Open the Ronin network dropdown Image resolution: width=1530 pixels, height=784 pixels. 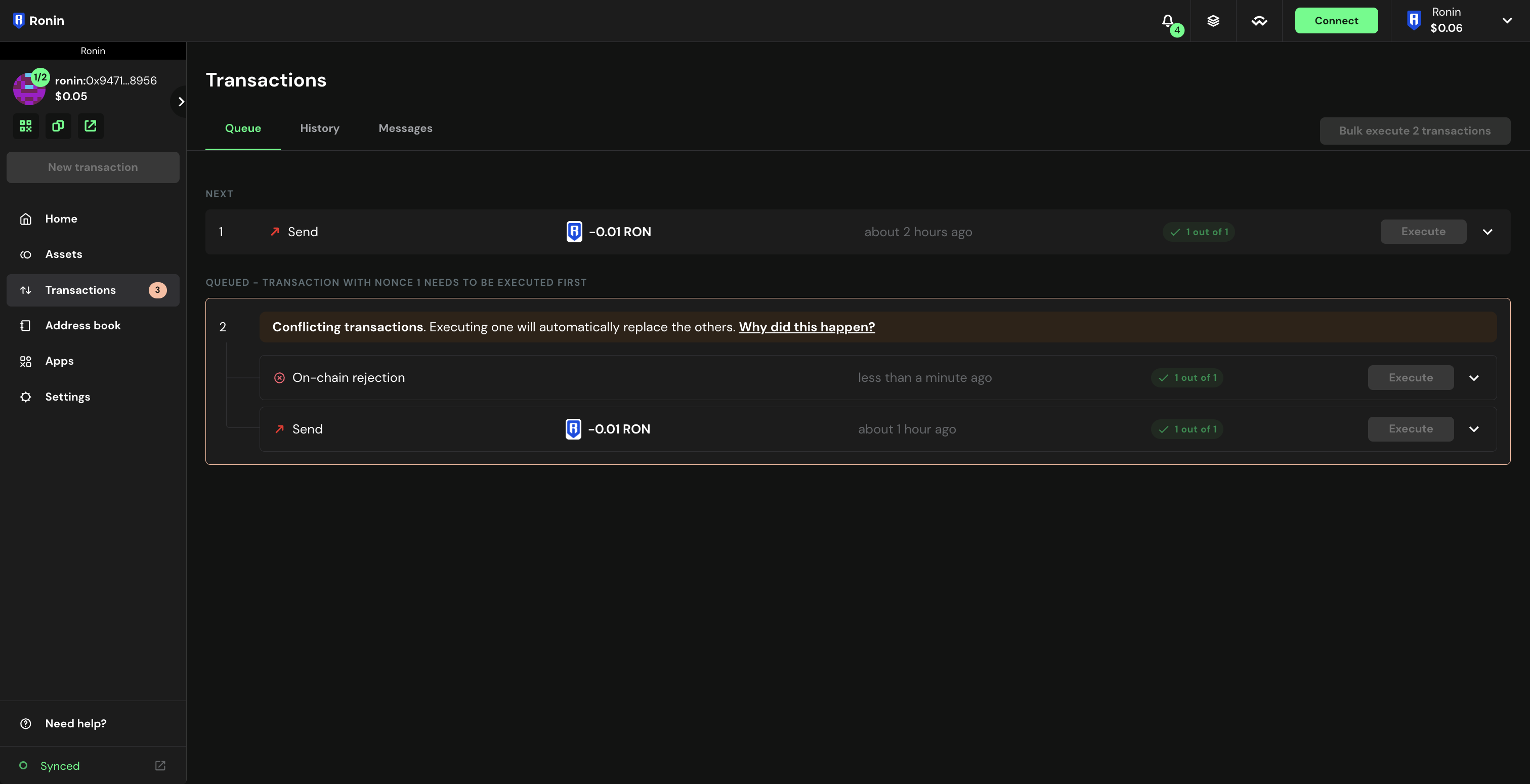[x=1507, y=20]
